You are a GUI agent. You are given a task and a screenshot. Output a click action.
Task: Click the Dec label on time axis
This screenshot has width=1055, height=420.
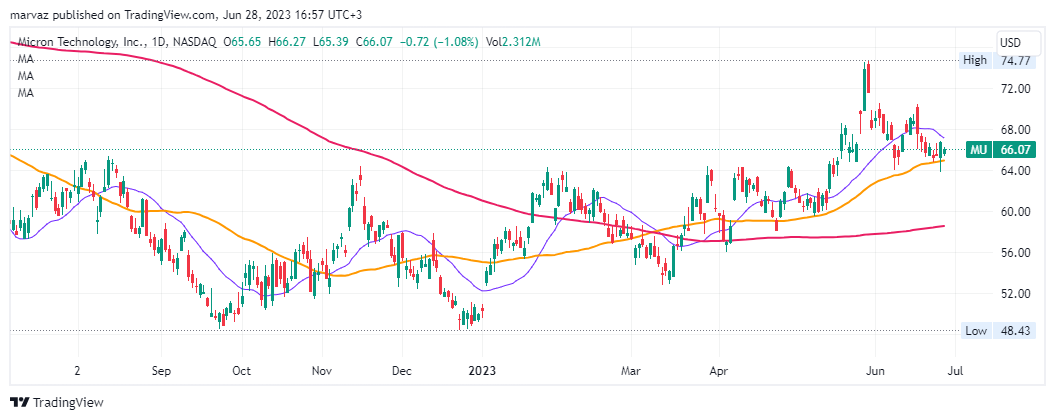402,371
